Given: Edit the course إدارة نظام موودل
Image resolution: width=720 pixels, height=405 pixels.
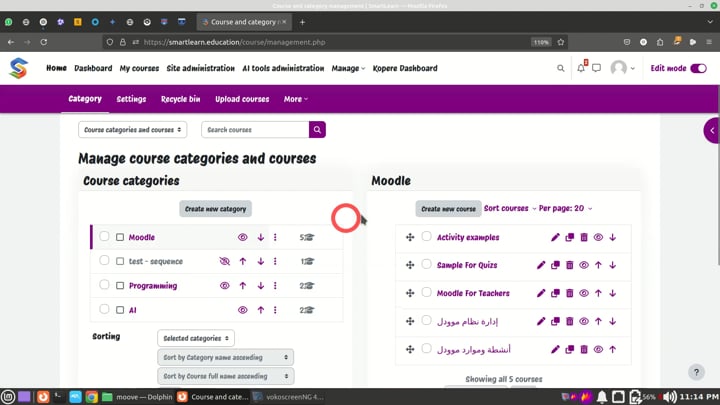Looking at the screenshot, I should (x=541, y=321).
